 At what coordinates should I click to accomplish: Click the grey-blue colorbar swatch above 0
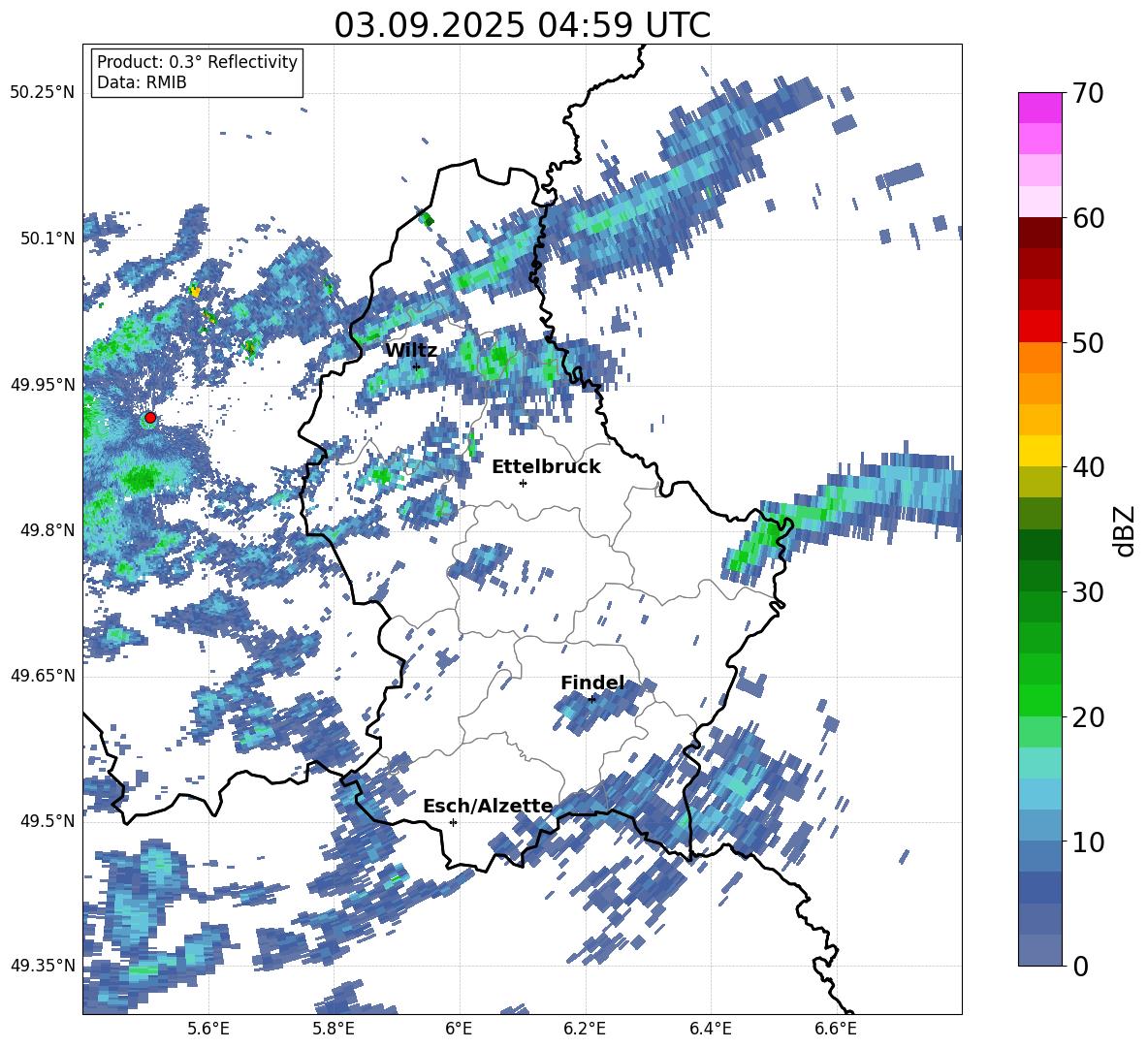tap(1039, 950)
